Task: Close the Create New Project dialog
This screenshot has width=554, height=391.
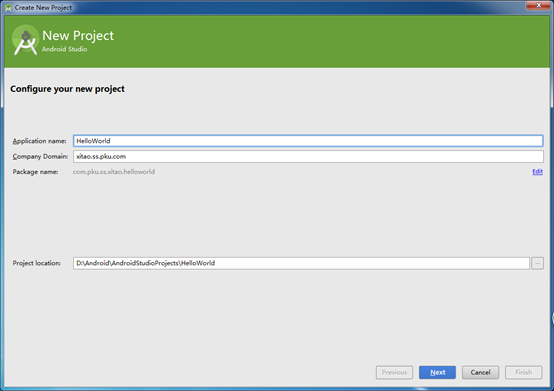Action: [538, 5]
